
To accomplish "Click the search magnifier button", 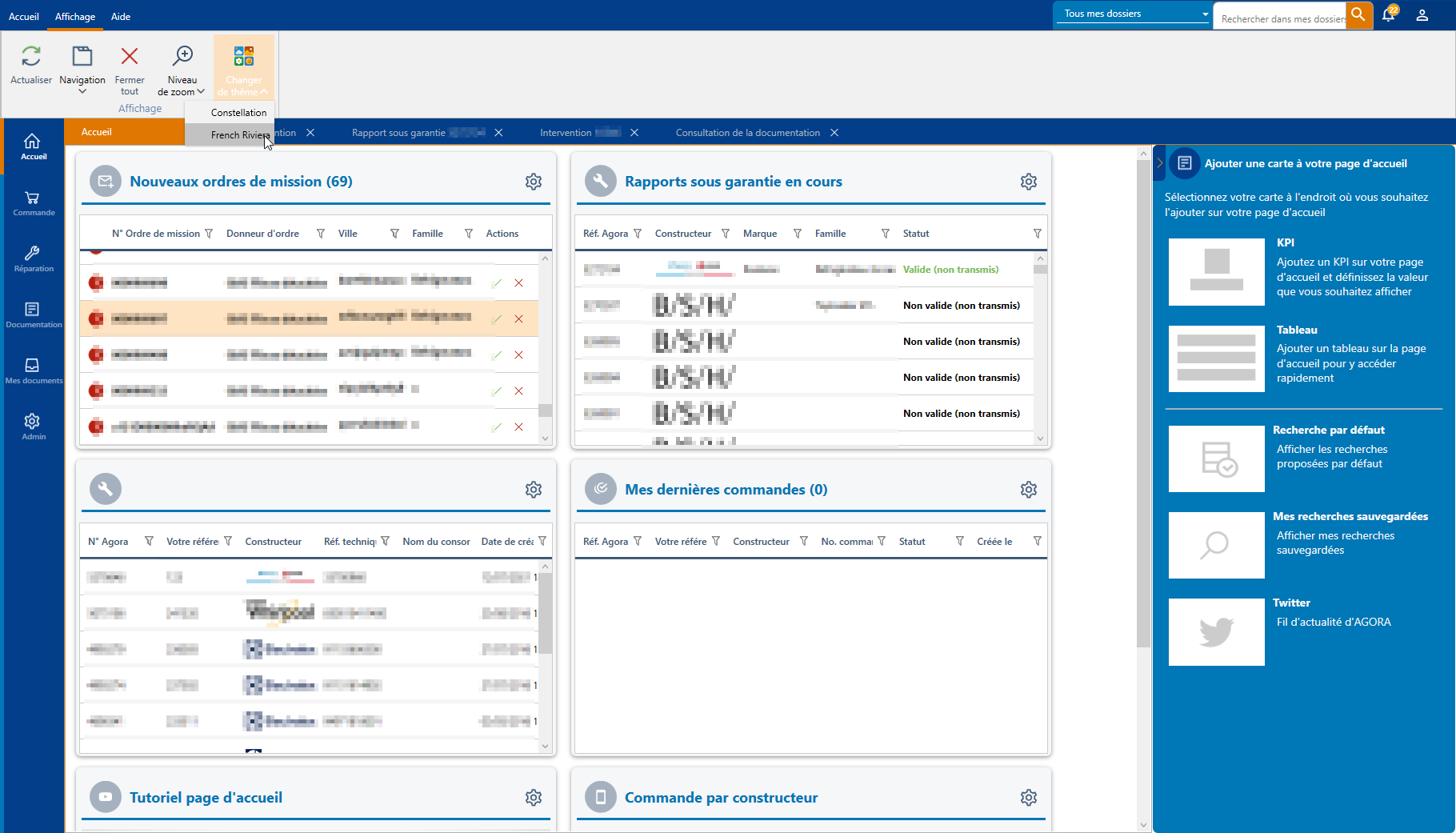I will [x=1358, y=15].
